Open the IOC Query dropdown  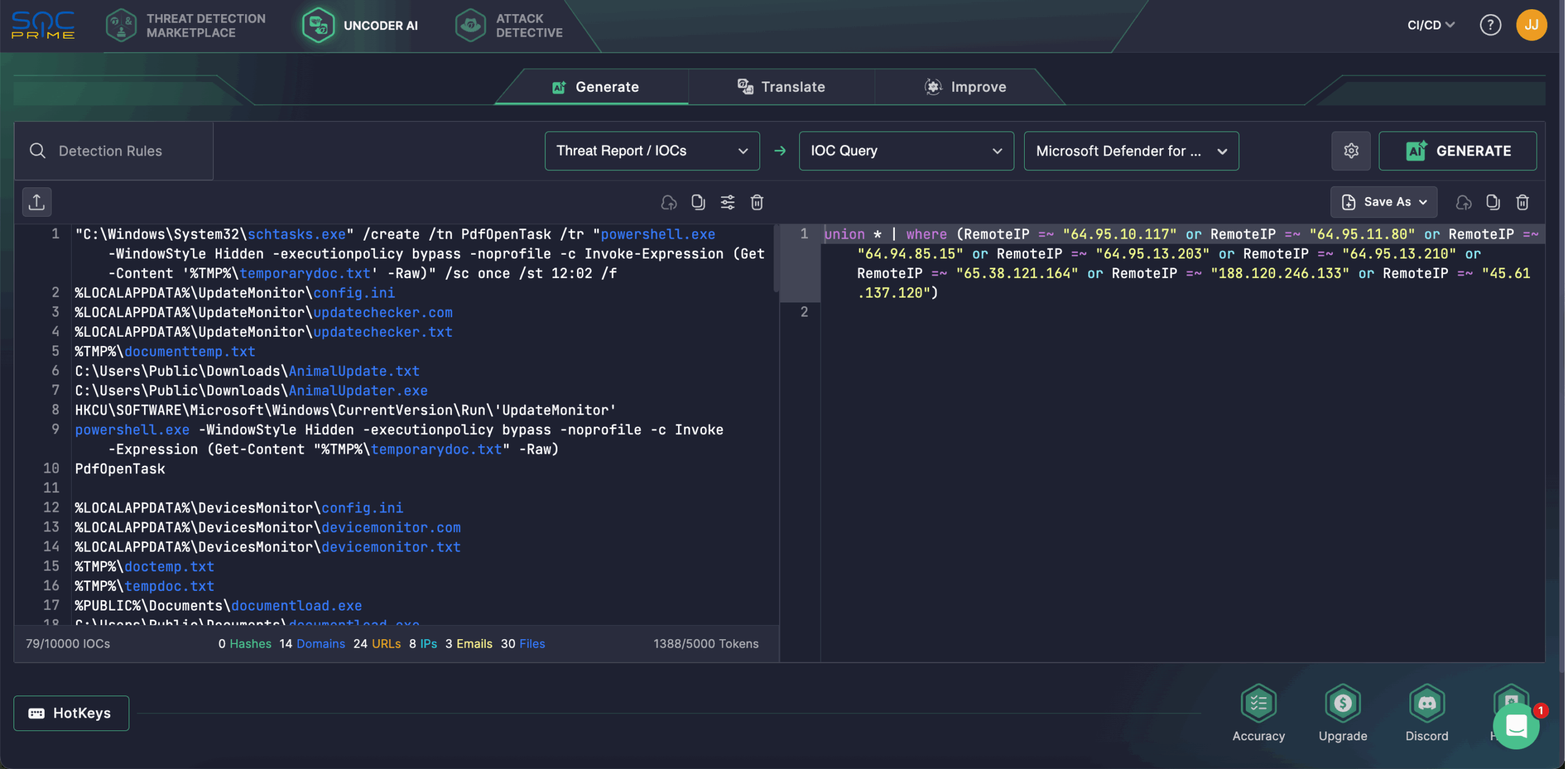click(906, 151)
